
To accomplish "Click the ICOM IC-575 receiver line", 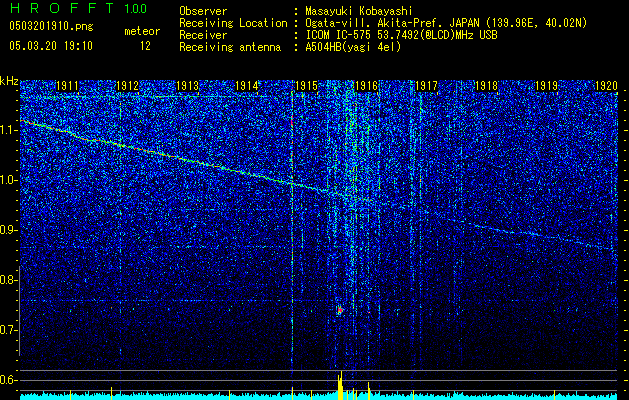I will click(401, 35).
